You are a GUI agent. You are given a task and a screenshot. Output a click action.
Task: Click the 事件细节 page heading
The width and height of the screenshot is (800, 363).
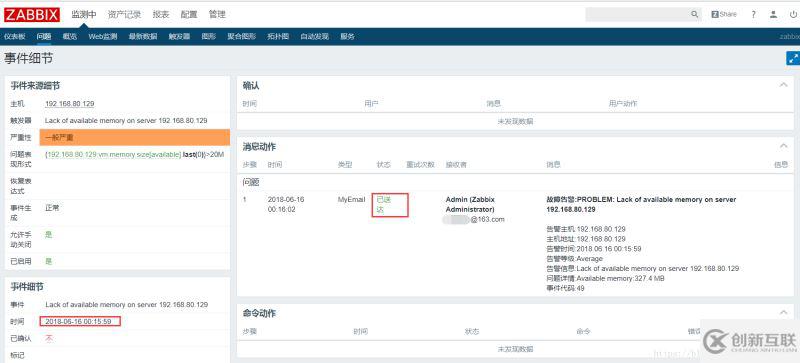pyautogui.click(x=28, y=59)
